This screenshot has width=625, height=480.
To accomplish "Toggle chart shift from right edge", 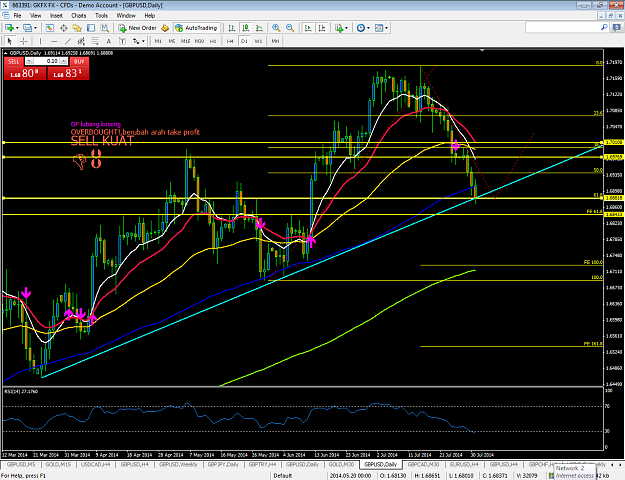I will tap(322, 28).
